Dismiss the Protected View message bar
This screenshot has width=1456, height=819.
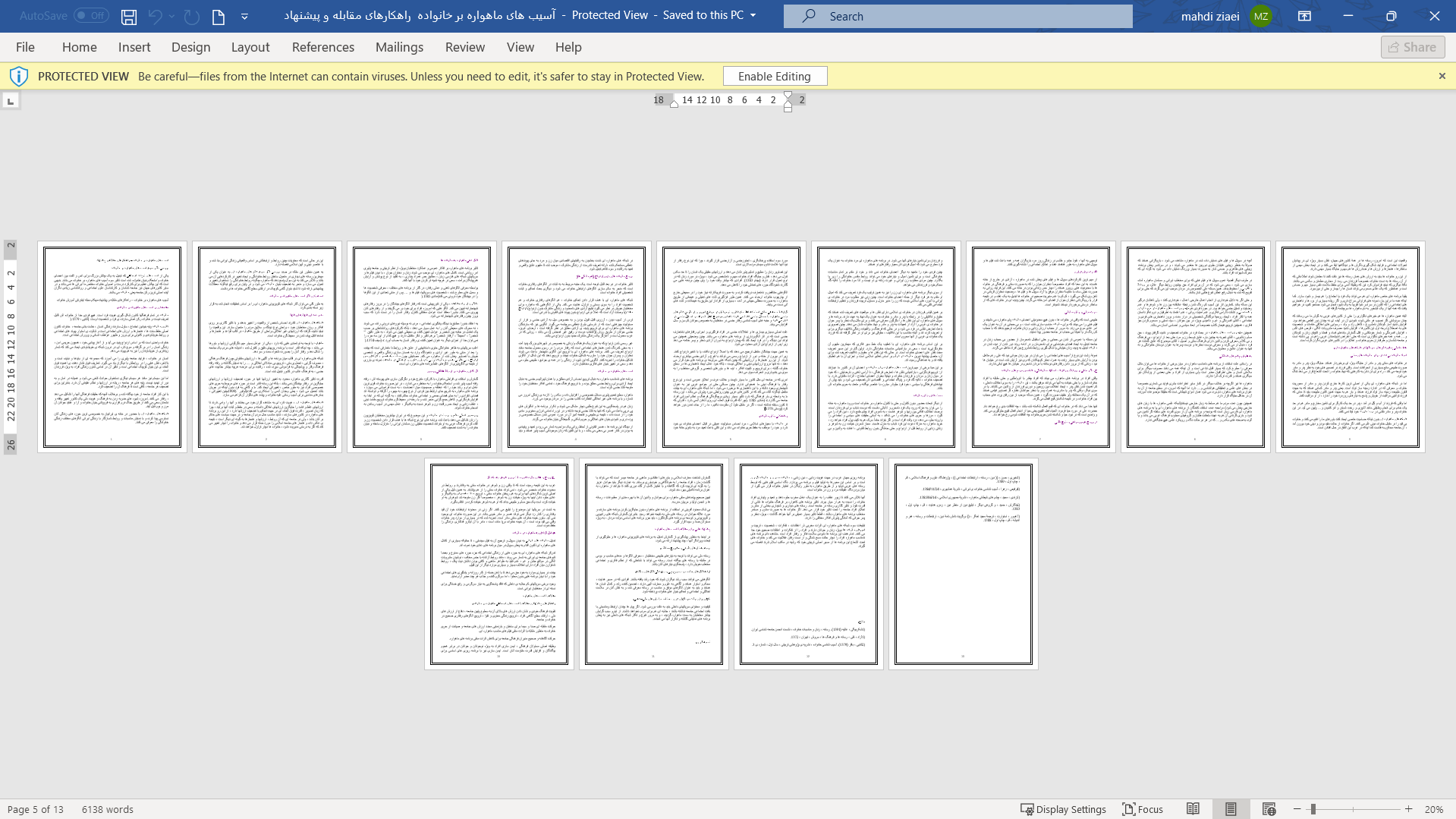(1442, 76)
